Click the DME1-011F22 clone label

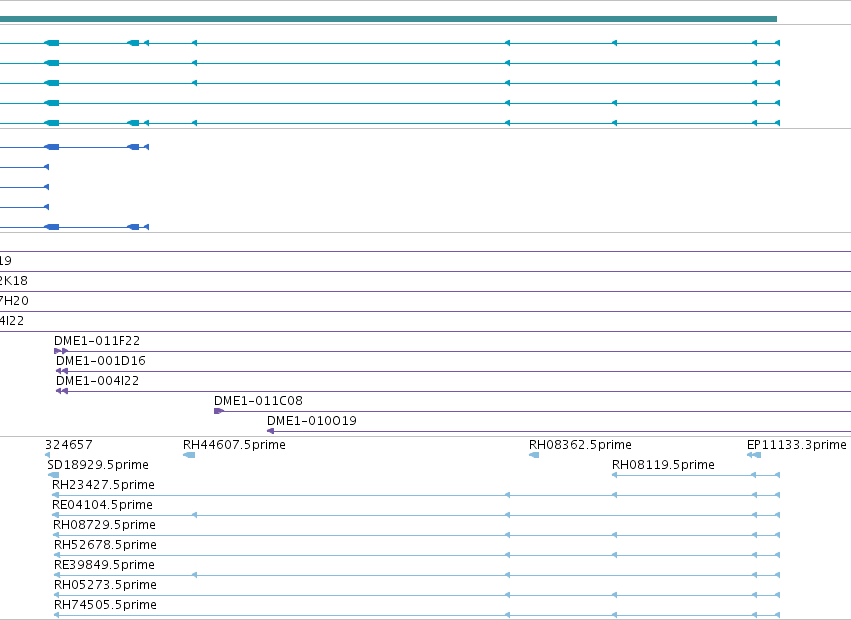coord(97,341)
